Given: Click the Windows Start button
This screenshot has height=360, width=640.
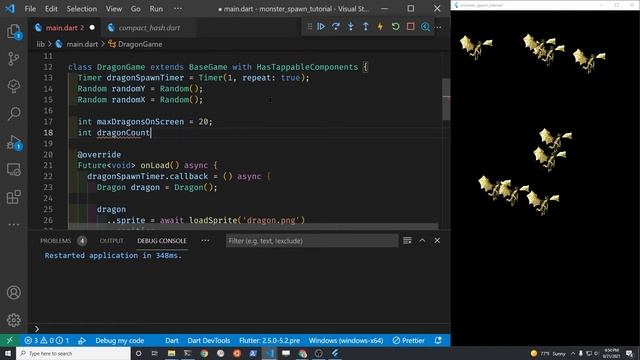Looking at the screenshot, I should 8,353.
